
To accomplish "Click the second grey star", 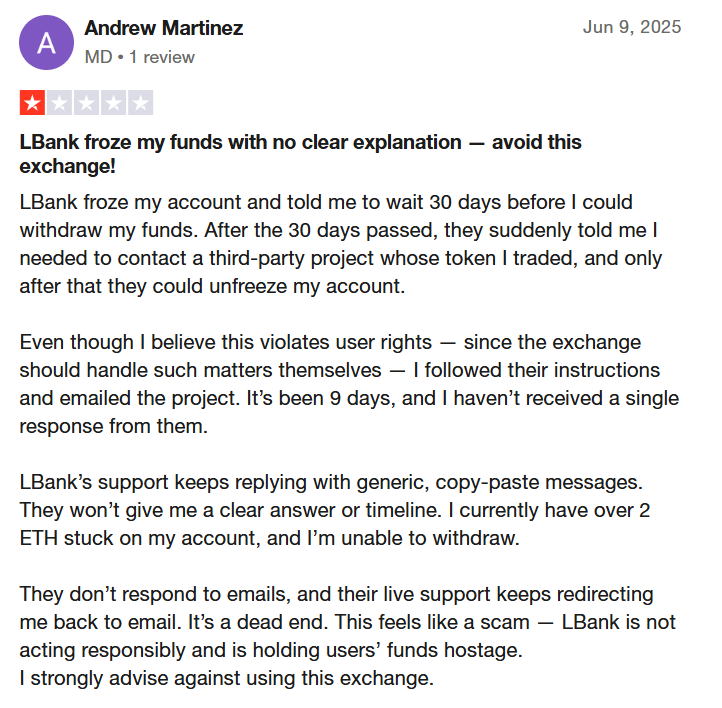I will [59, 102].
